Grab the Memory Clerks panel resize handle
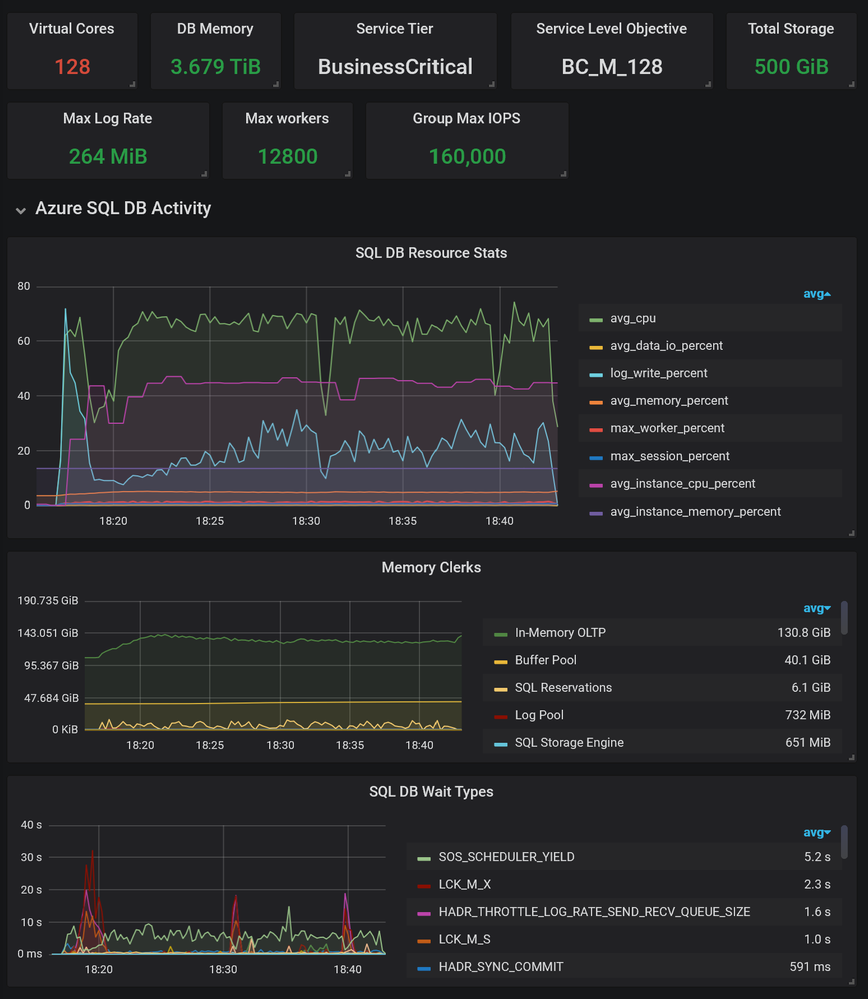The width and height of the screenshot is (868, 999). [x=852, y=758]
